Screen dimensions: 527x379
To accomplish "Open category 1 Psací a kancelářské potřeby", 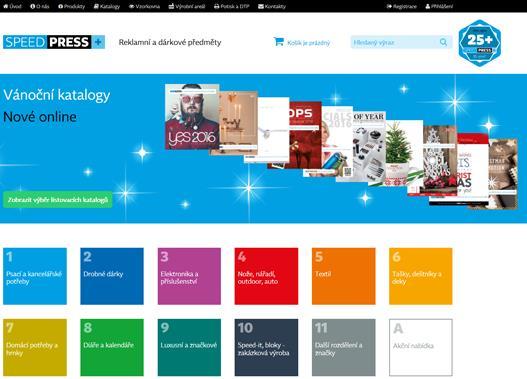I will point(35,276).
